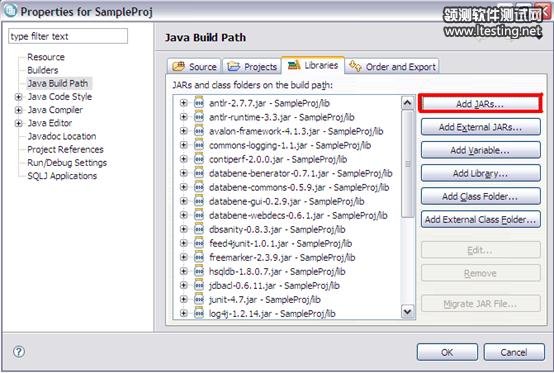Click jar icon of avalon-framework-4.1.3.jar

click(x=199, y=131)
